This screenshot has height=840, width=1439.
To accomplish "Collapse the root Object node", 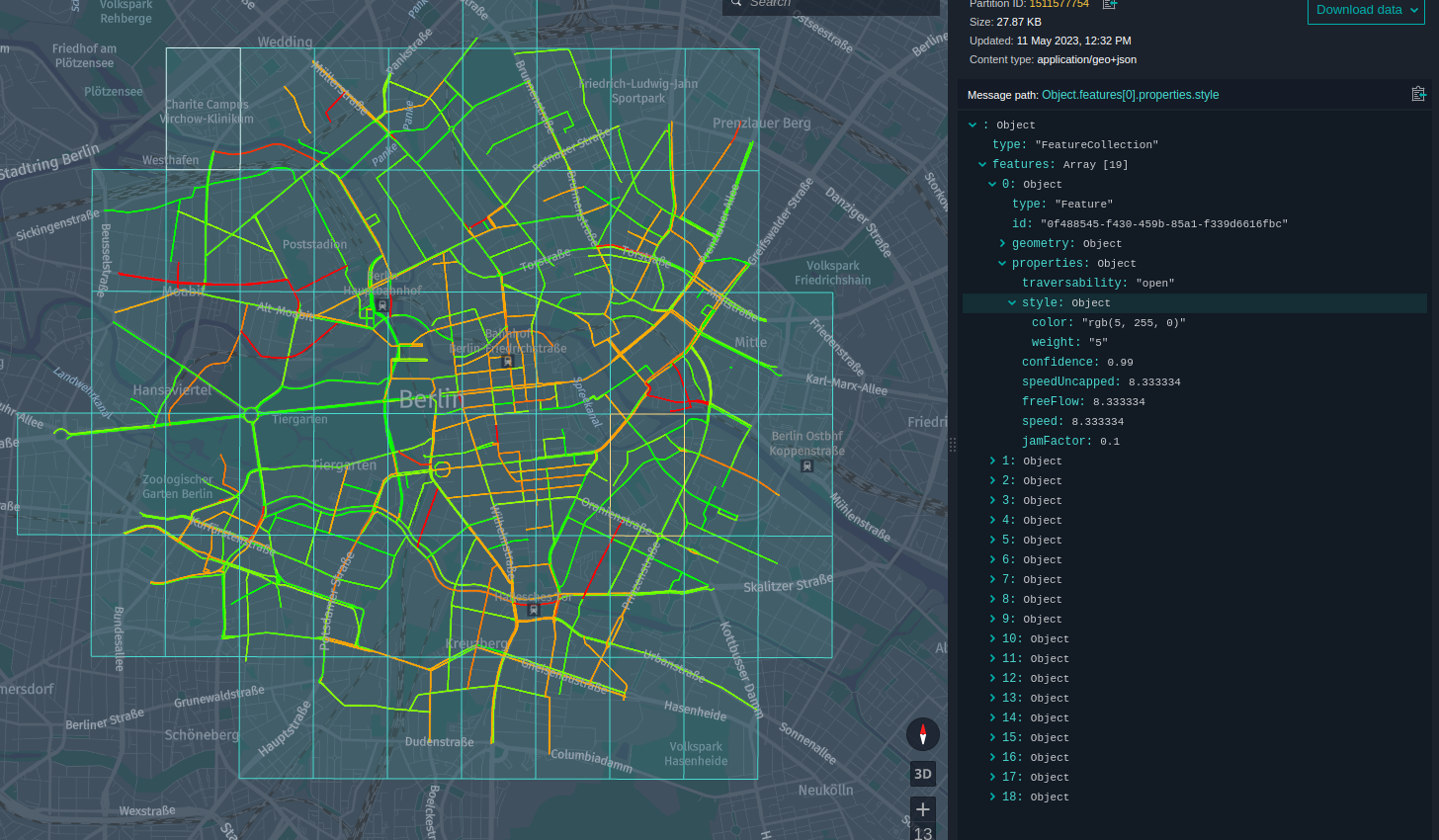I will (973, 125).
